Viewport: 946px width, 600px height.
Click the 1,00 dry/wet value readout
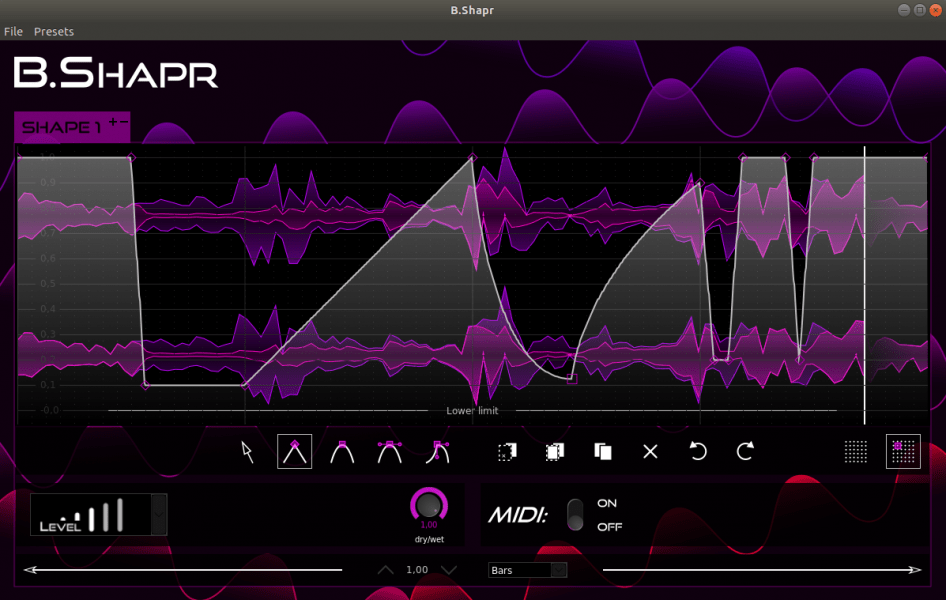pyautogui.click(x=429, y=525)
